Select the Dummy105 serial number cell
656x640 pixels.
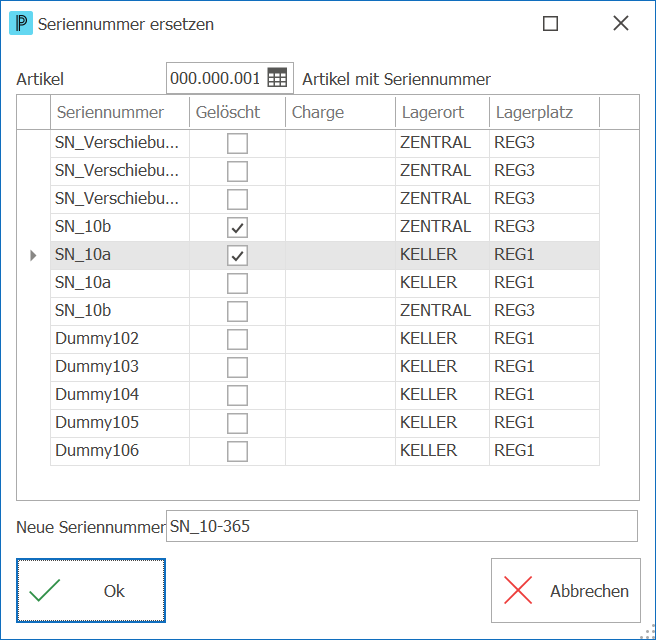(120, 423)
